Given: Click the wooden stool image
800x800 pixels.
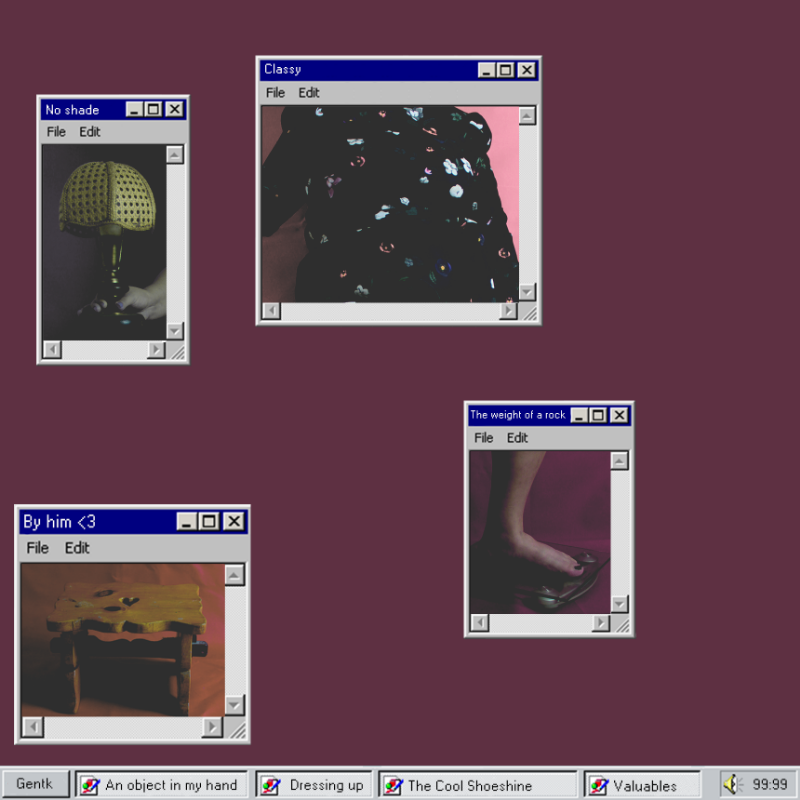Looking at the screenshot, I should 122,640.
